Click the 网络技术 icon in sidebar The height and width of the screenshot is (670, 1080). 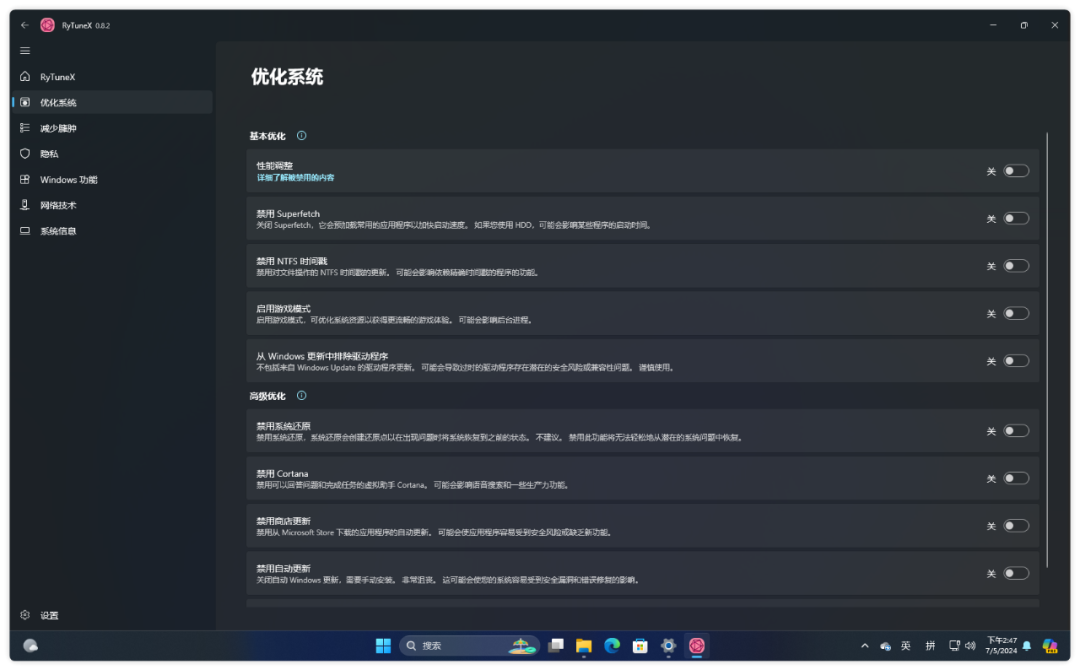(25, 205)
